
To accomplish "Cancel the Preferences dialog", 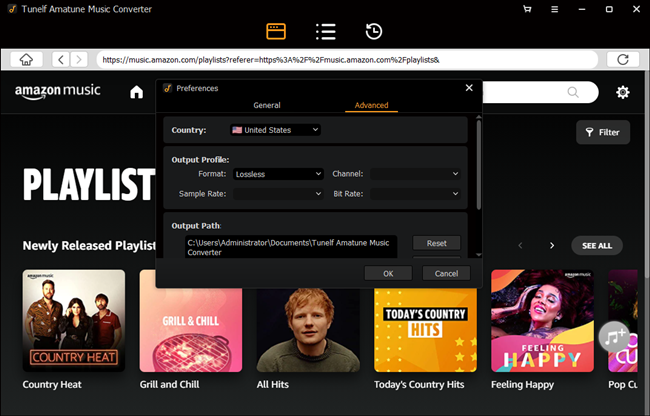I will 446,273.
